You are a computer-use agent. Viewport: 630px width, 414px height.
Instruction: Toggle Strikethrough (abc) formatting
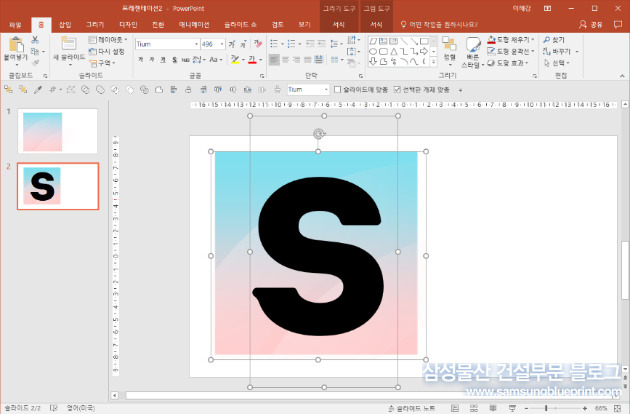coord(185,59)
